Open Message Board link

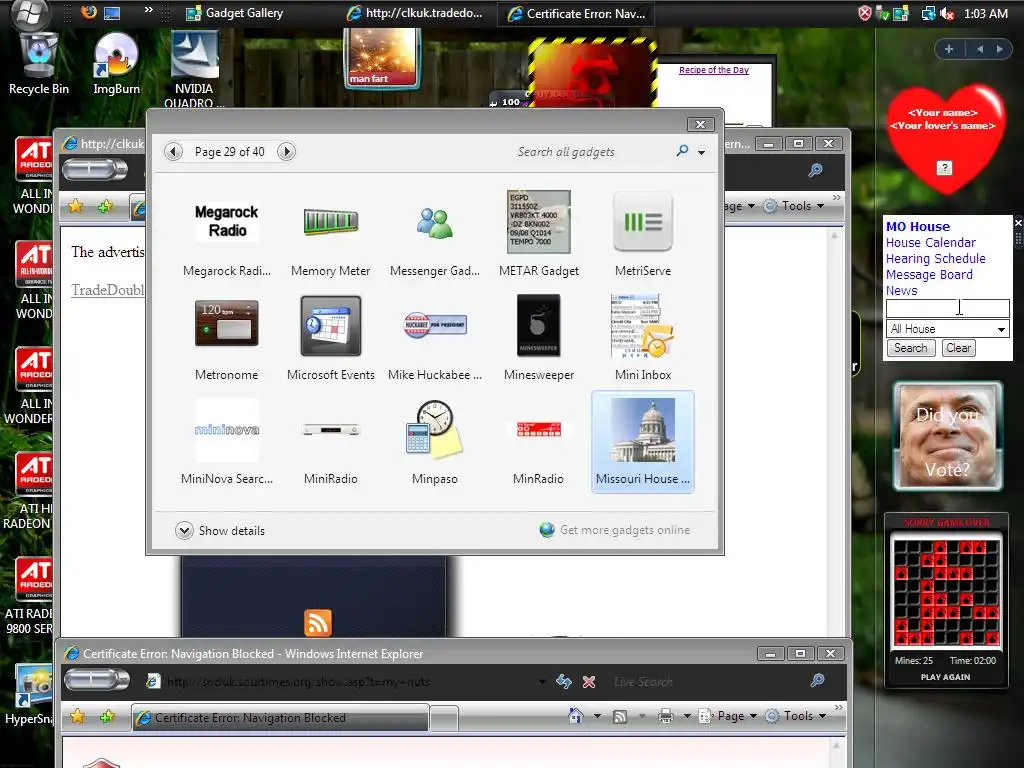tap(929, 274)
